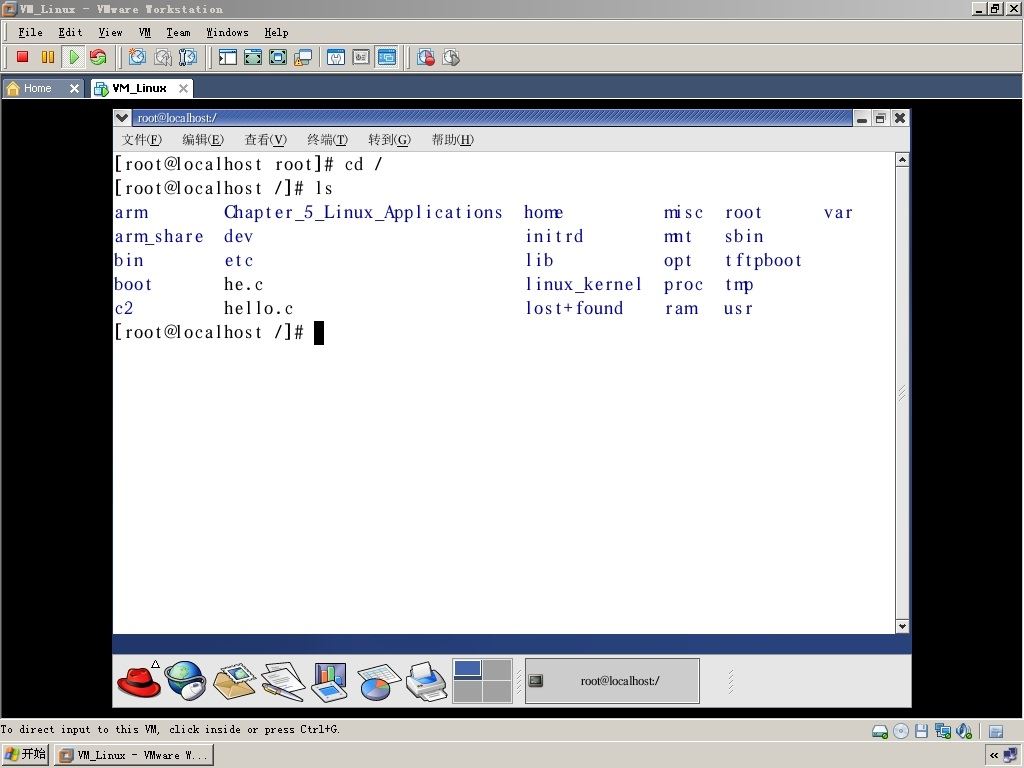Open terminal 文件(F) menu
Image resolution: width=1024 pixels, height=768 pixels.
coord(142,140)
